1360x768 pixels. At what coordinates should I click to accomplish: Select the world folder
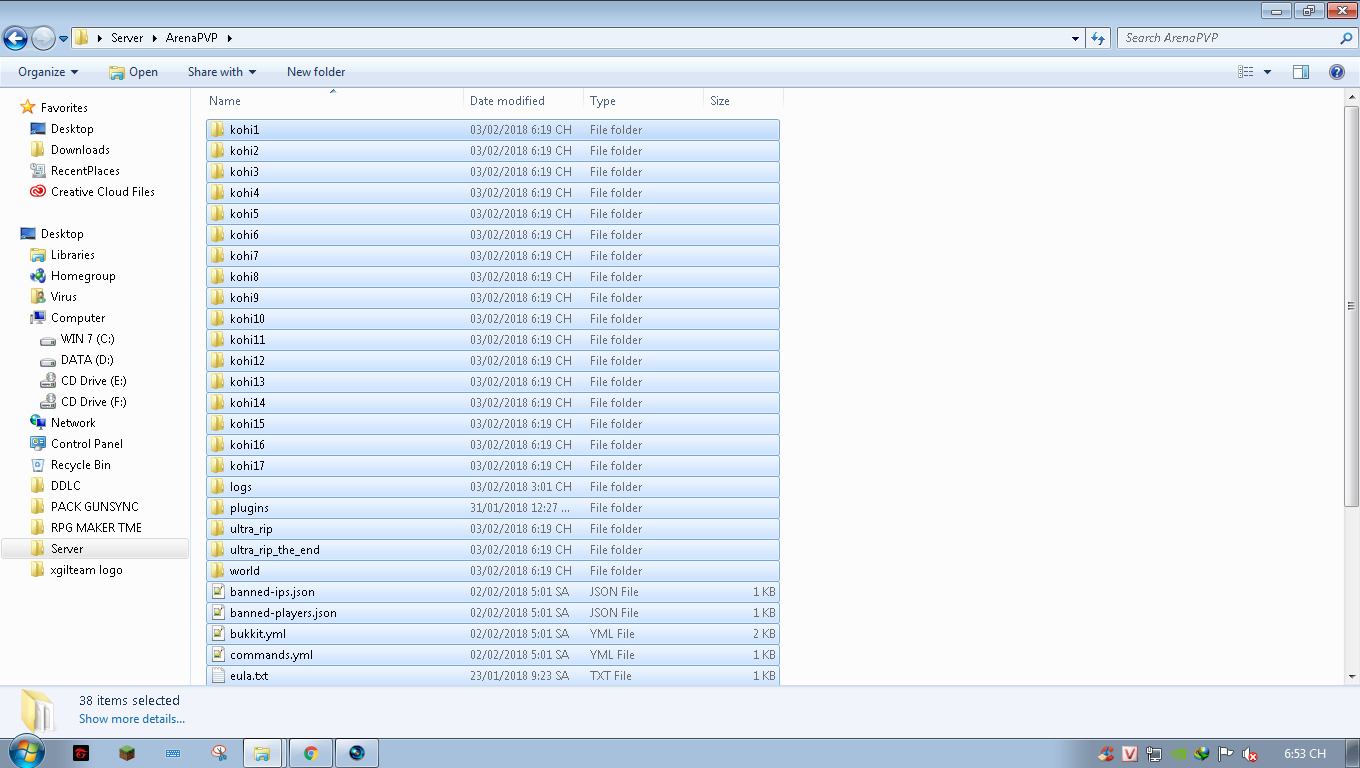point(493,571)
